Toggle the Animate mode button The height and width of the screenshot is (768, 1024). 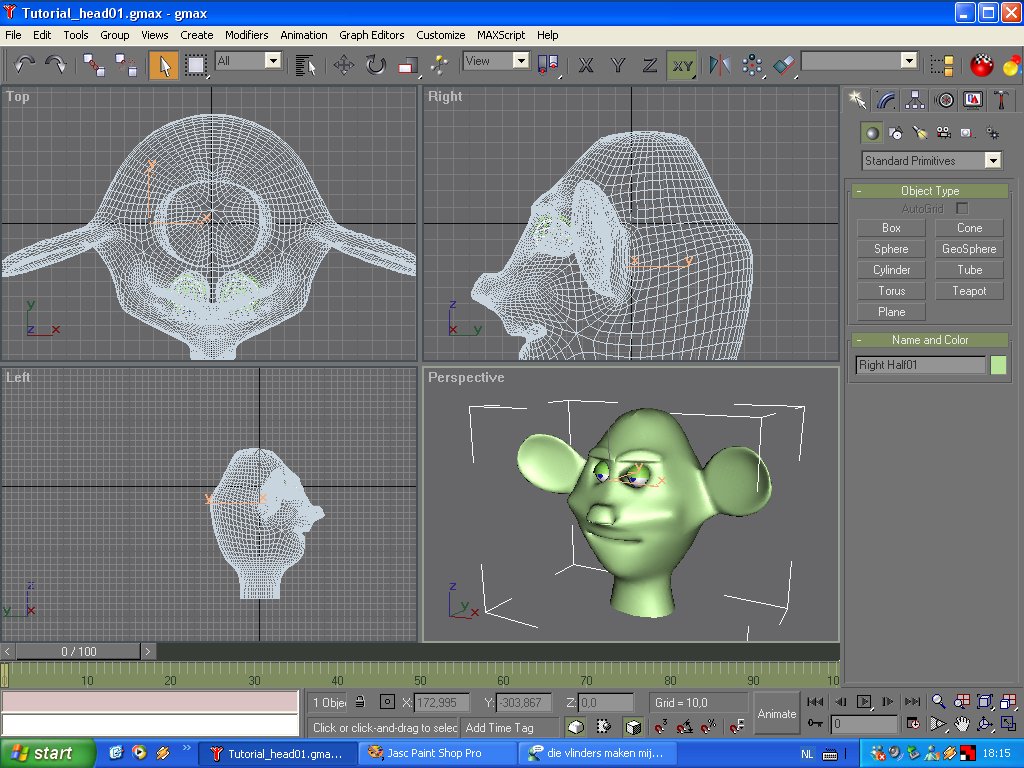777,714
